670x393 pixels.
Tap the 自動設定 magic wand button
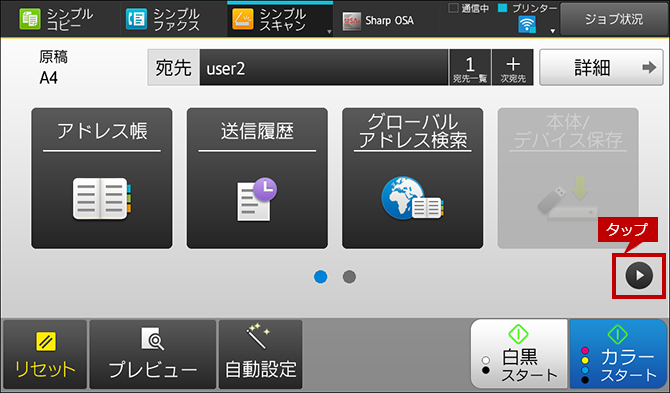261,354
